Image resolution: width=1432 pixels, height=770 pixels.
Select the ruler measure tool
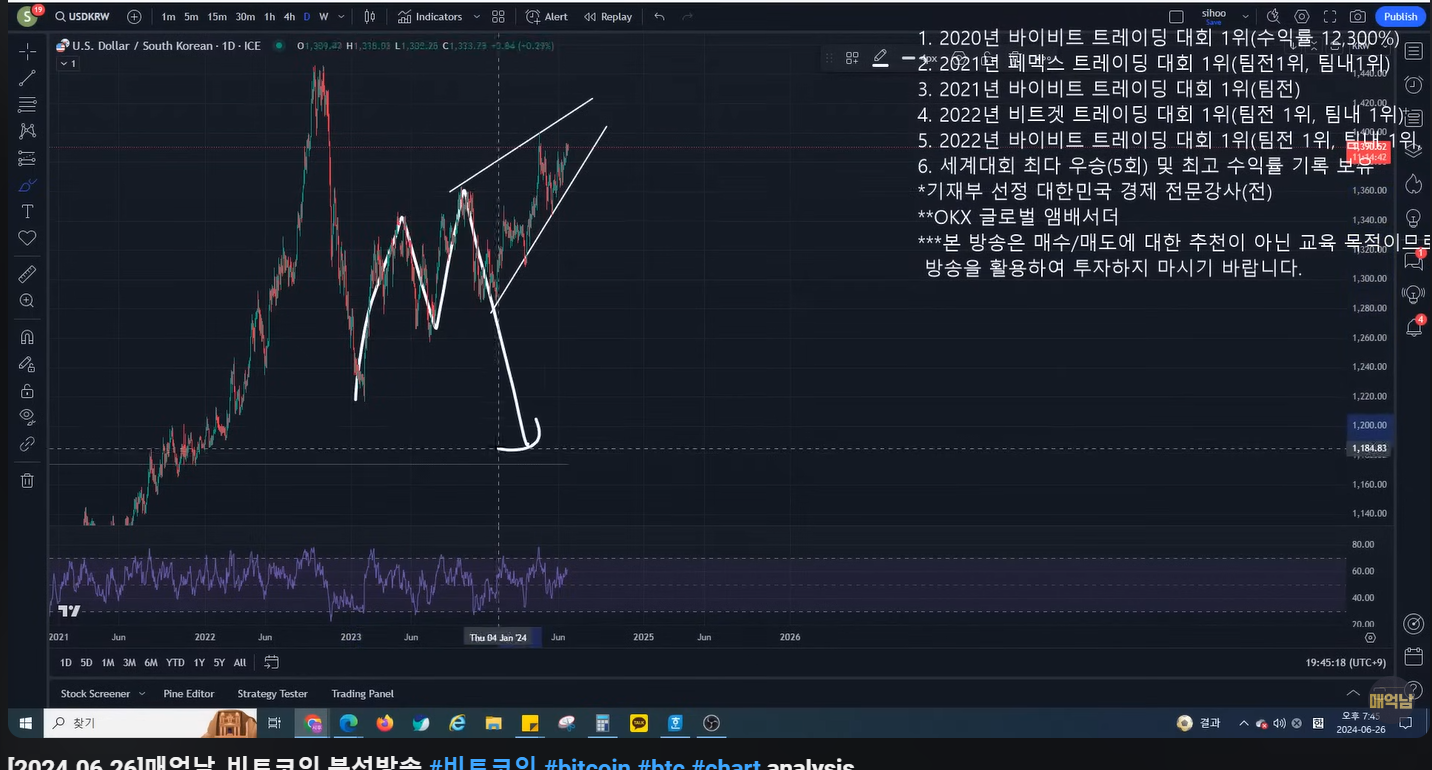(x=27, y=273)
